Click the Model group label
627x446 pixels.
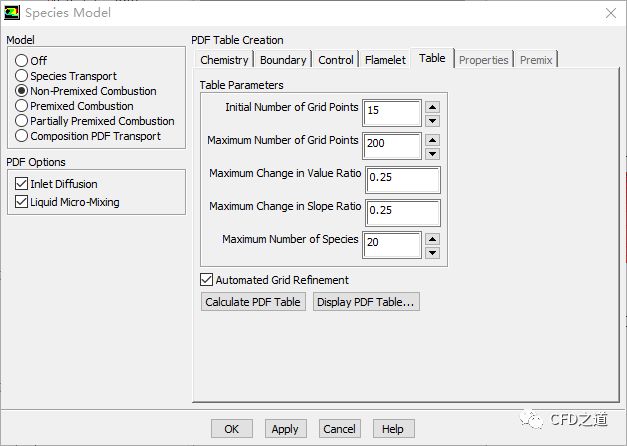pos(20,40)
